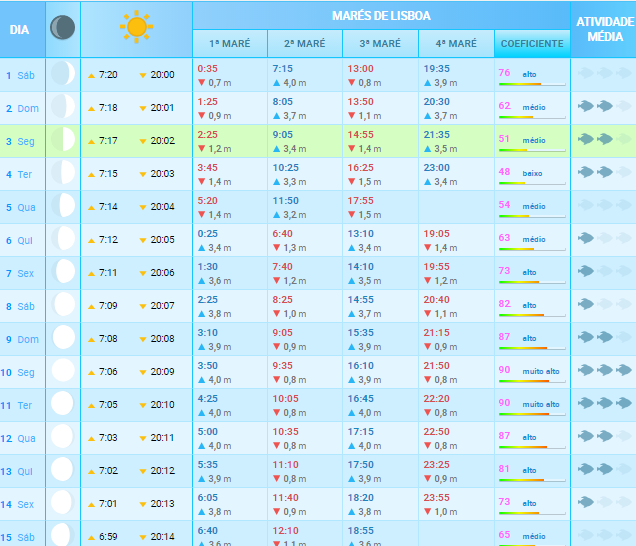636x546 pixels.
Task: Open day 5 Qua
Action: tap(21, 207)
